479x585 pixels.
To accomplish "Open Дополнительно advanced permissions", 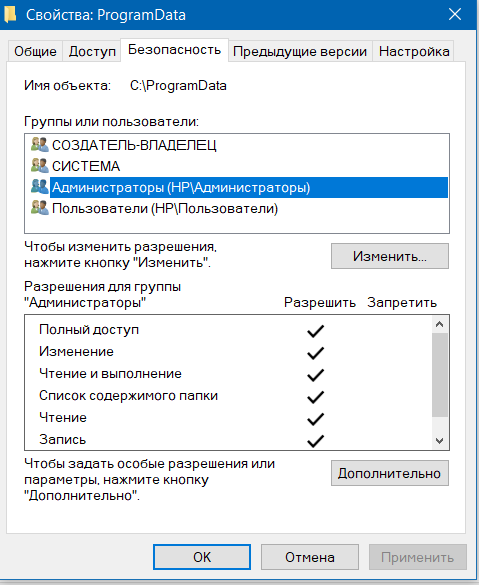I will 390,473.
